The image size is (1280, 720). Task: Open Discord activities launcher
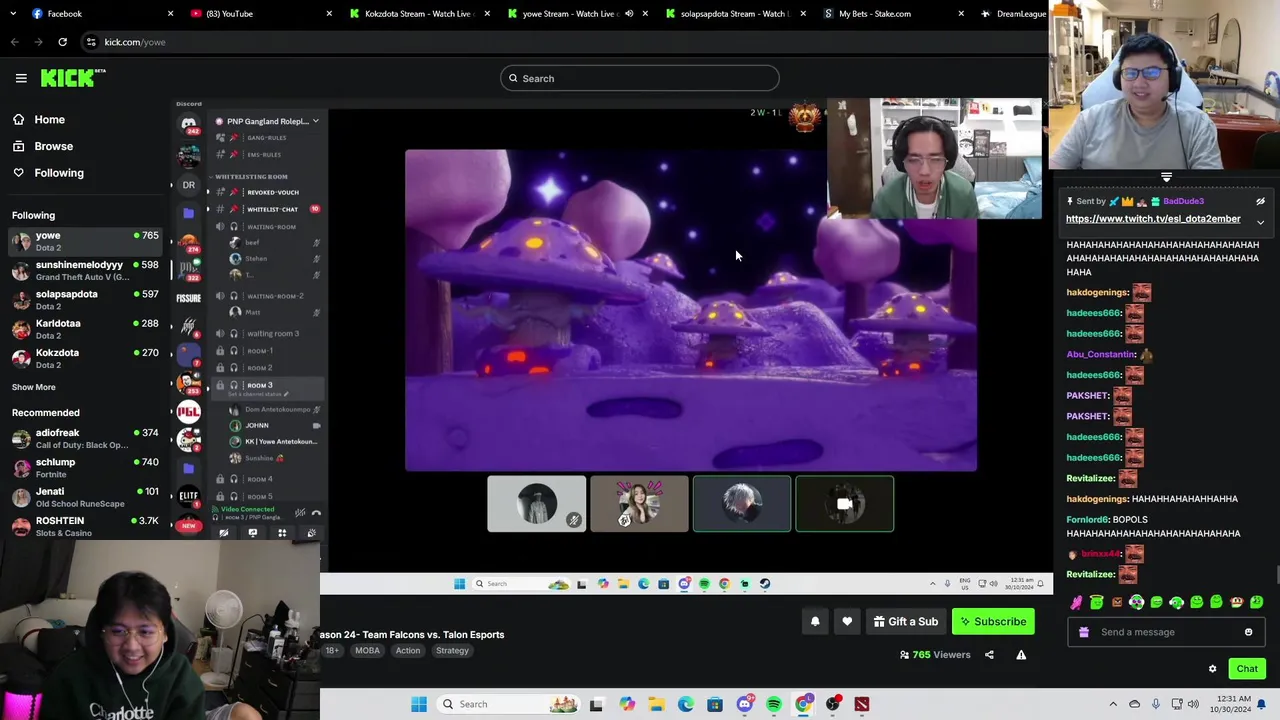(282, 533)
